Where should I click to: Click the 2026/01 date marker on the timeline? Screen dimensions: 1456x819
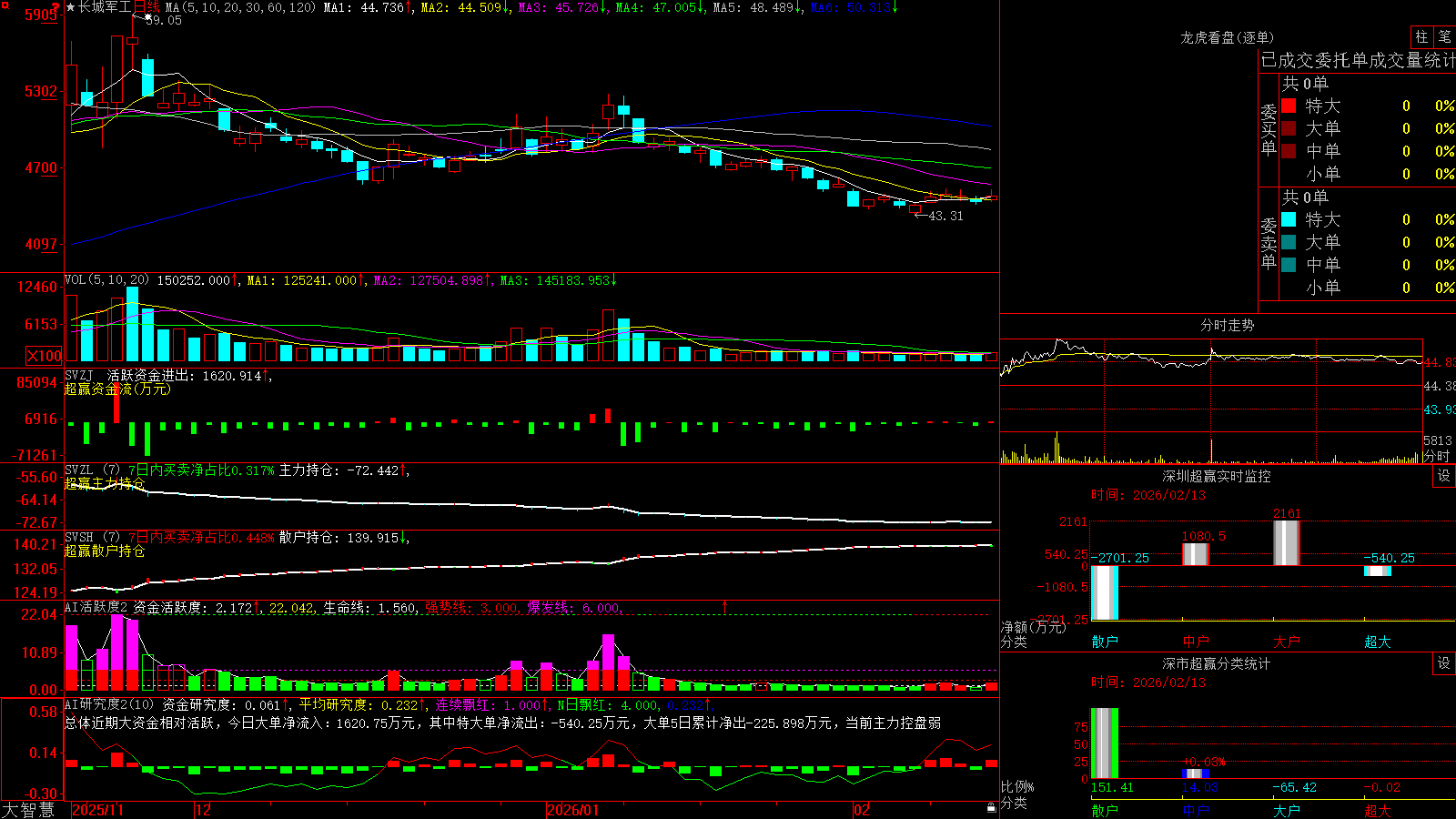573,810
